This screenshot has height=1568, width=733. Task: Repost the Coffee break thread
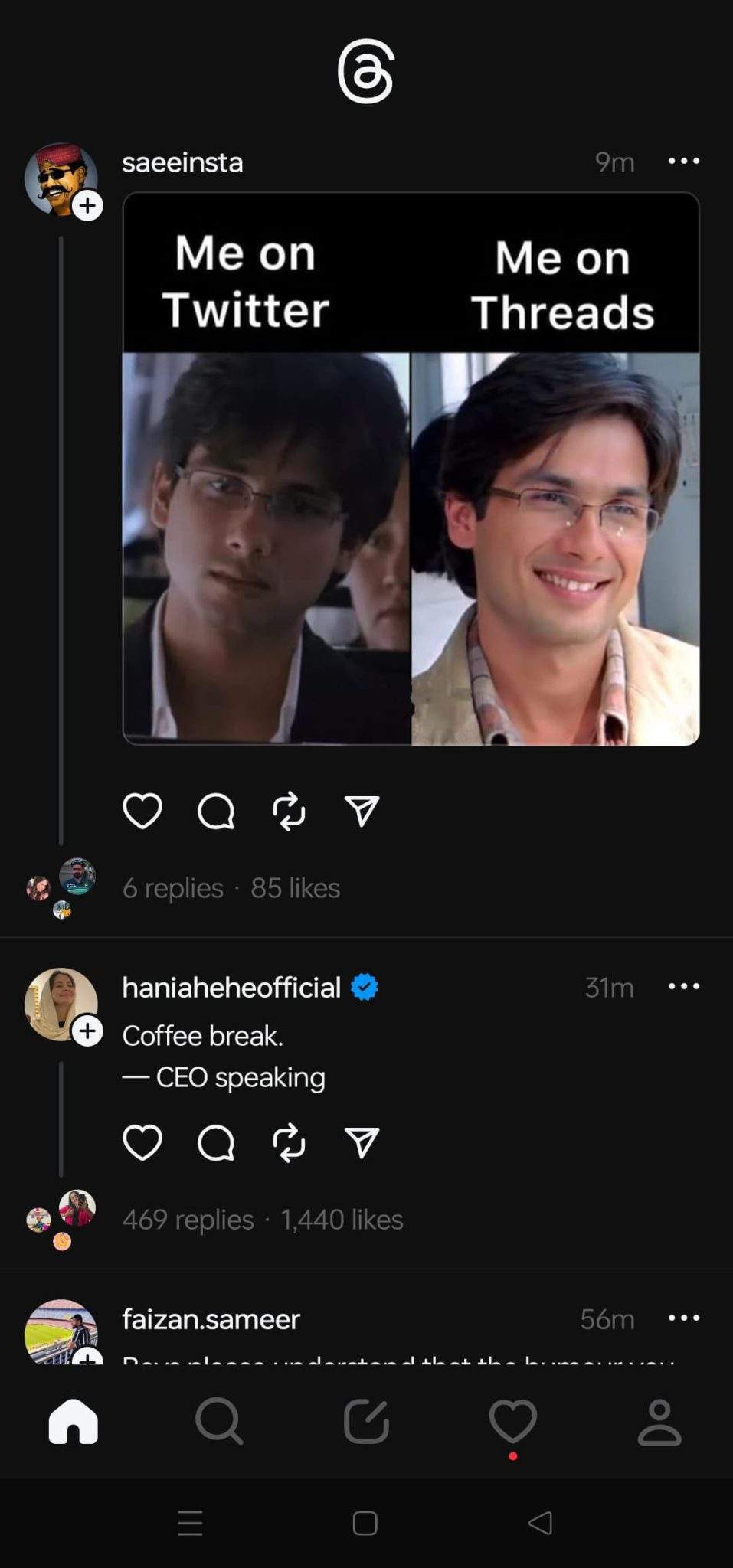point(289,1143)
